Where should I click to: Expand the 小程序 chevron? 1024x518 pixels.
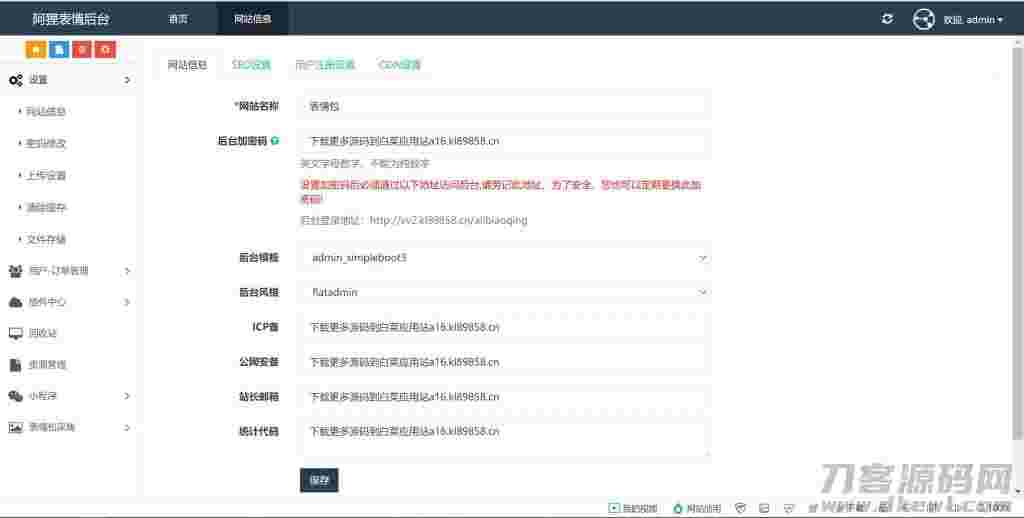coord(127,396)
